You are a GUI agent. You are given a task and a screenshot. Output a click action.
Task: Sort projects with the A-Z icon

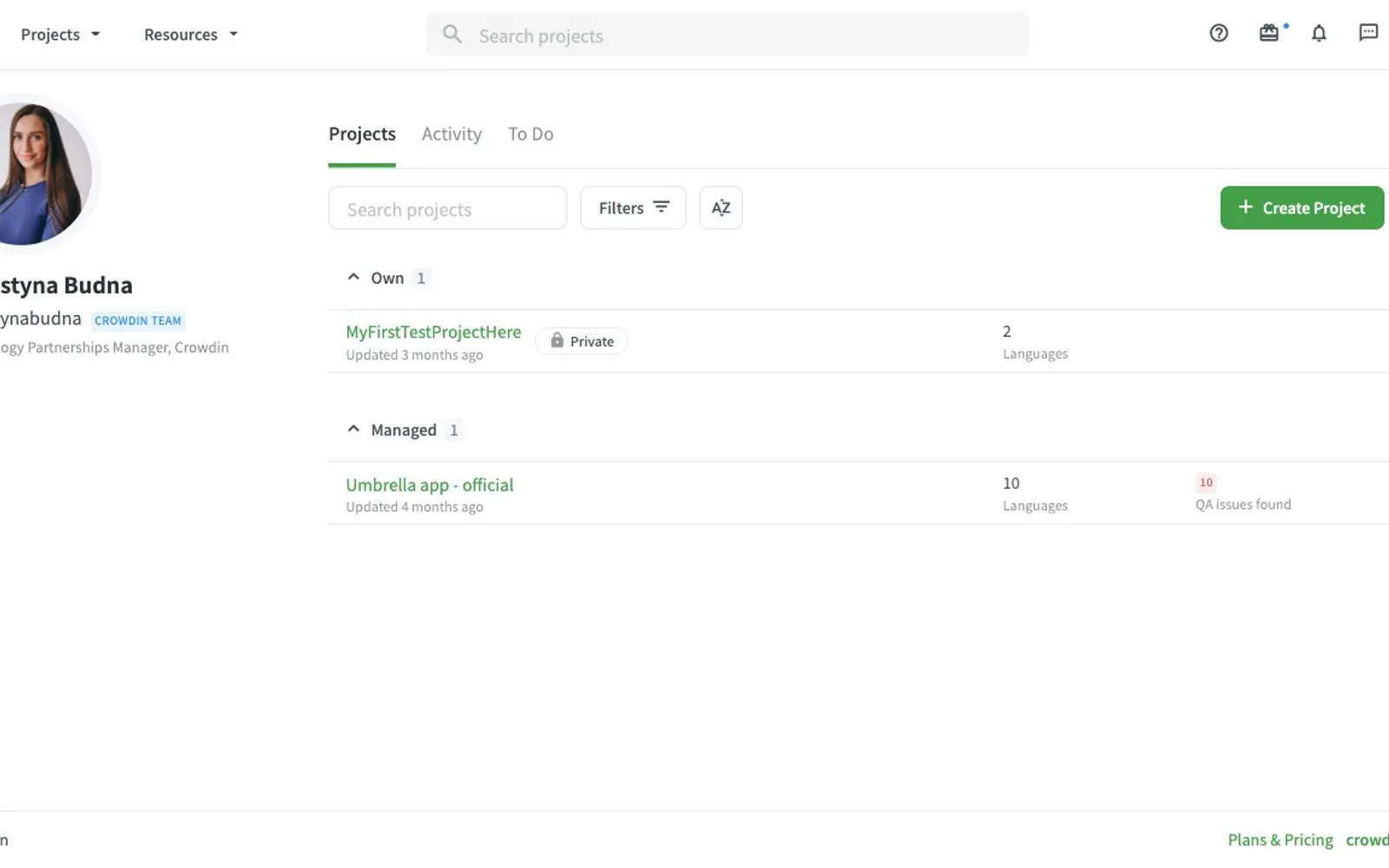pyautogui.click(x=721, y=207)
